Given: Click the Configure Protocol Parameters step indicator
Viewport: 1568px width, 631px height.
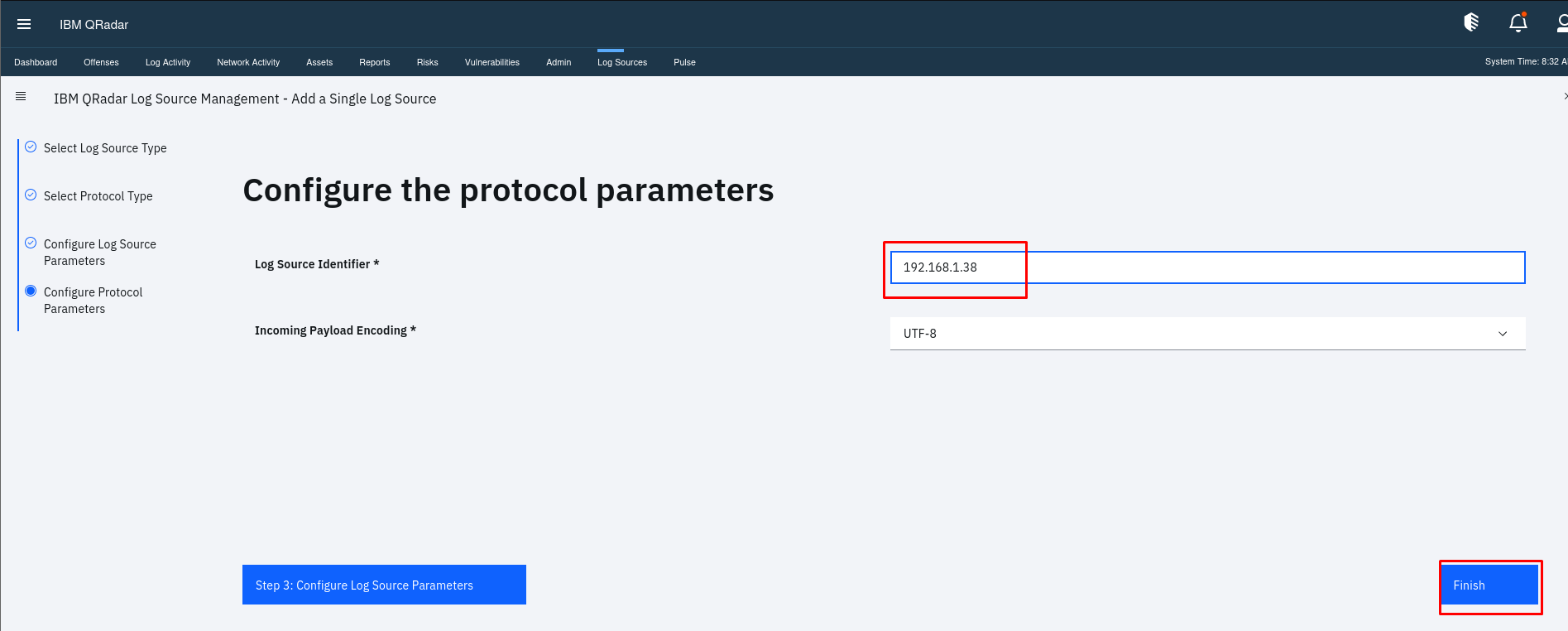Looking at the screenshot, I should pos(31,291).
